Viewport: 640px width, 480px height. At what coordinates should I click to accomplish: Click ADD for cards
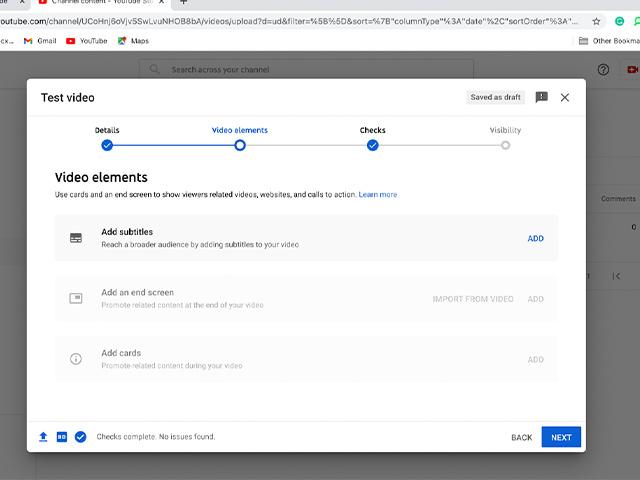[536, 360]
